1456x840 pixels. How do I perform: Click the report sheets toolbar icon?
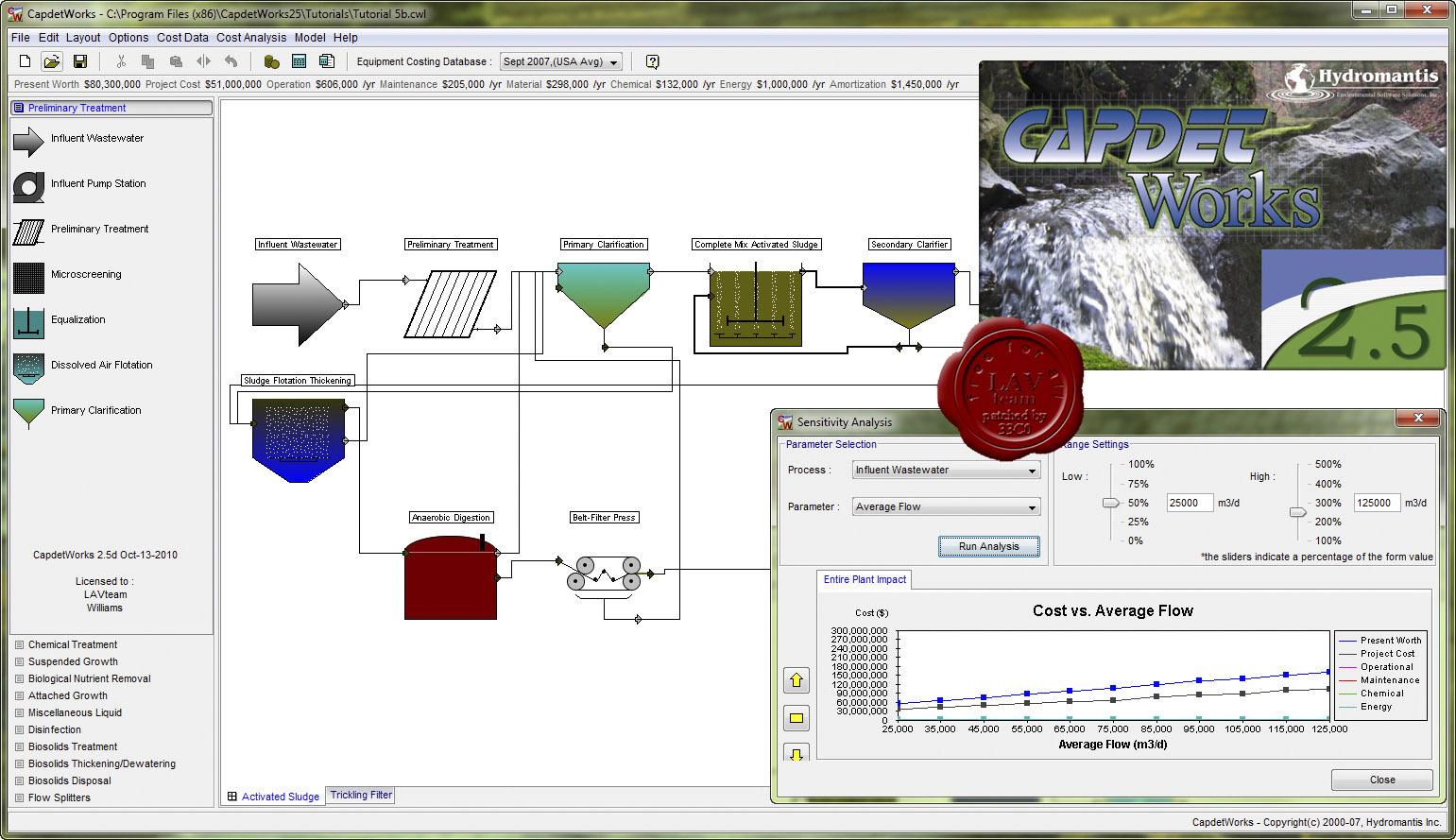(x=327, y=61)
